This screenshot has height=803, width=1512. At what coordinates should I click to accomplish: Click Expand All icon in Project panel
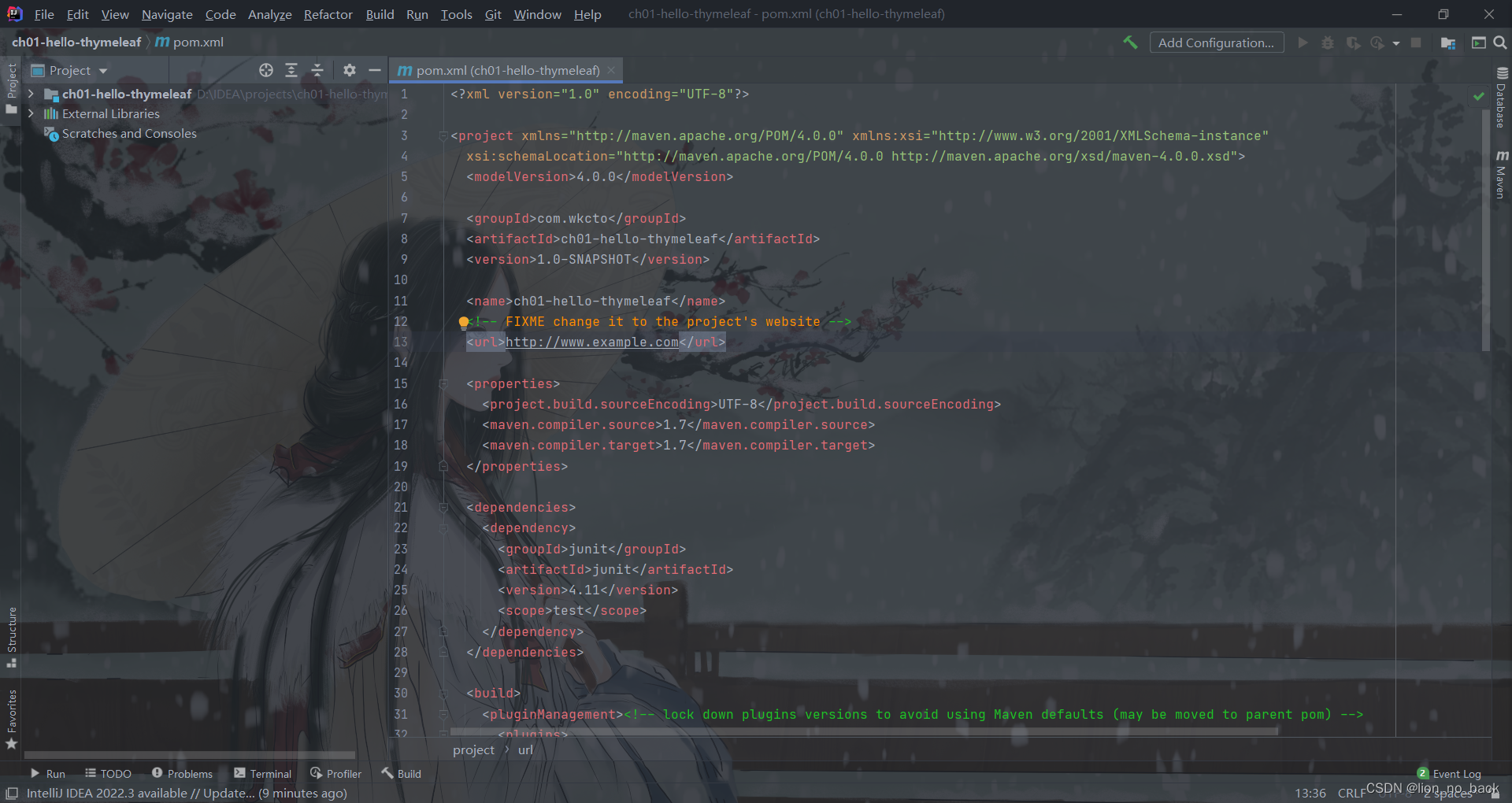tap(291, 70)
